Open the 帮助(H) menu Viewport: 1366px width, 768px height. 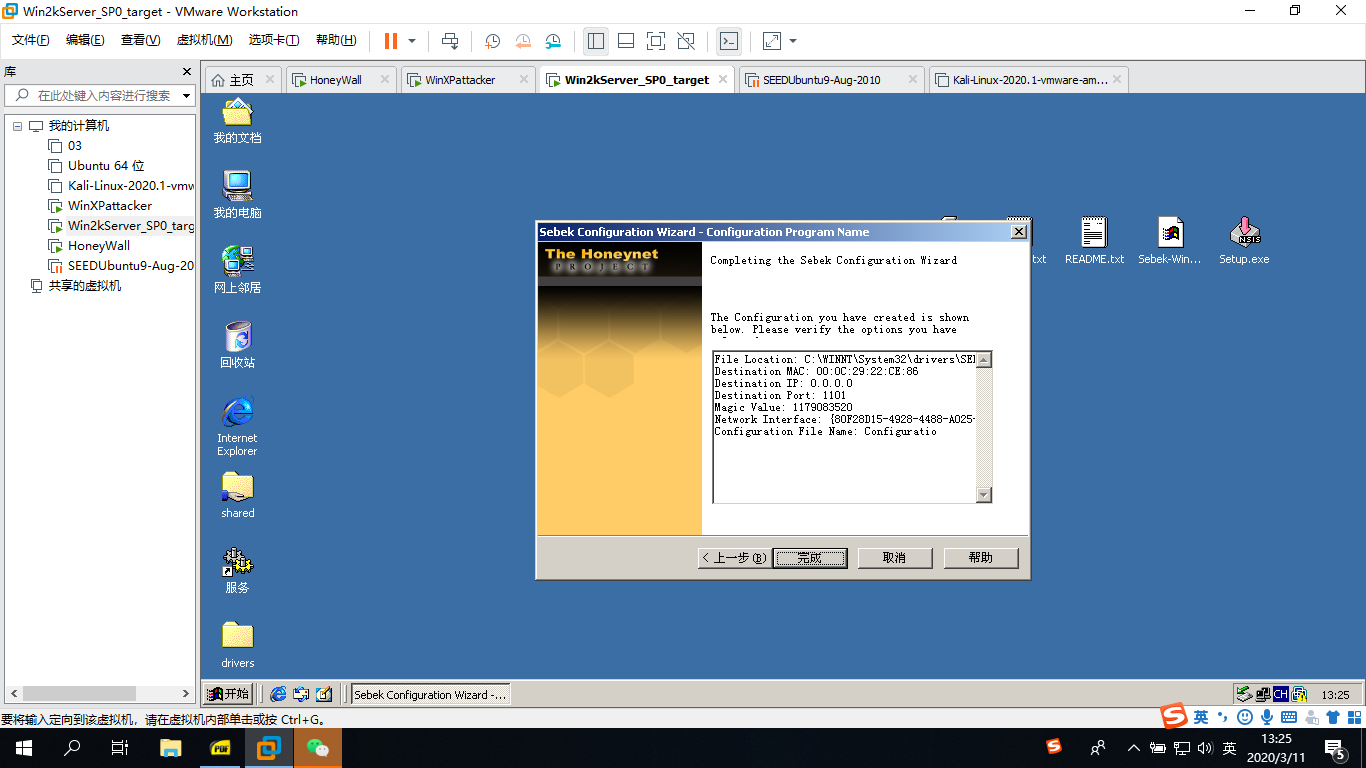[336, 40]
